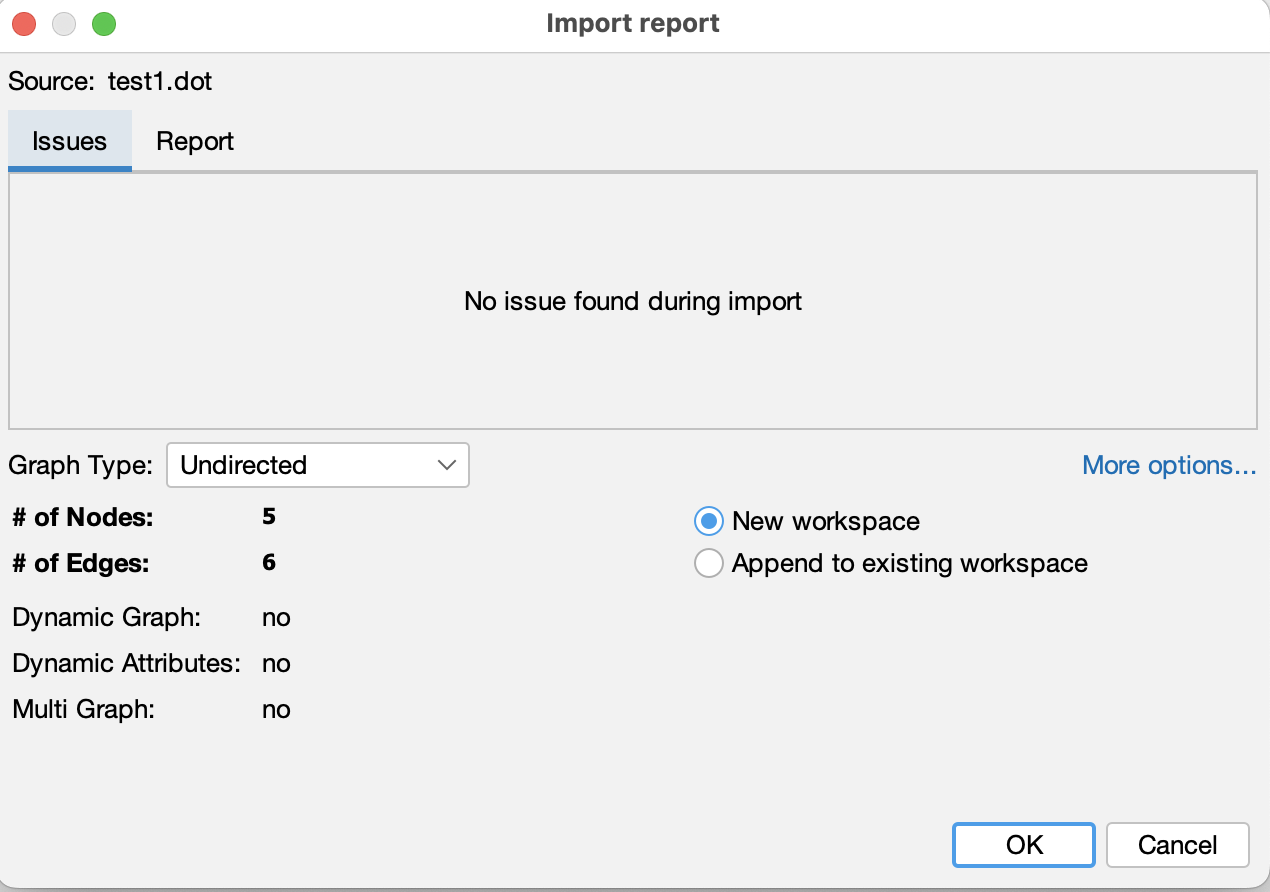Click the Dynamic Graph label
Screen dimensions: 1270x892
click(107, 617)
